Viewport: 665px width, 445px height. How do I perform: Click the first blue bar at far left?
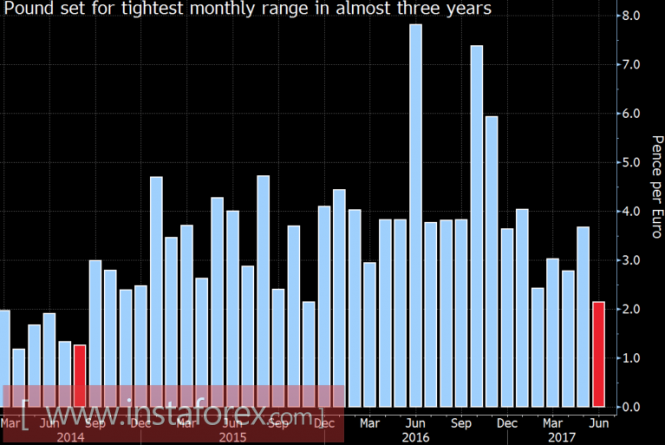tap(4, 358)
